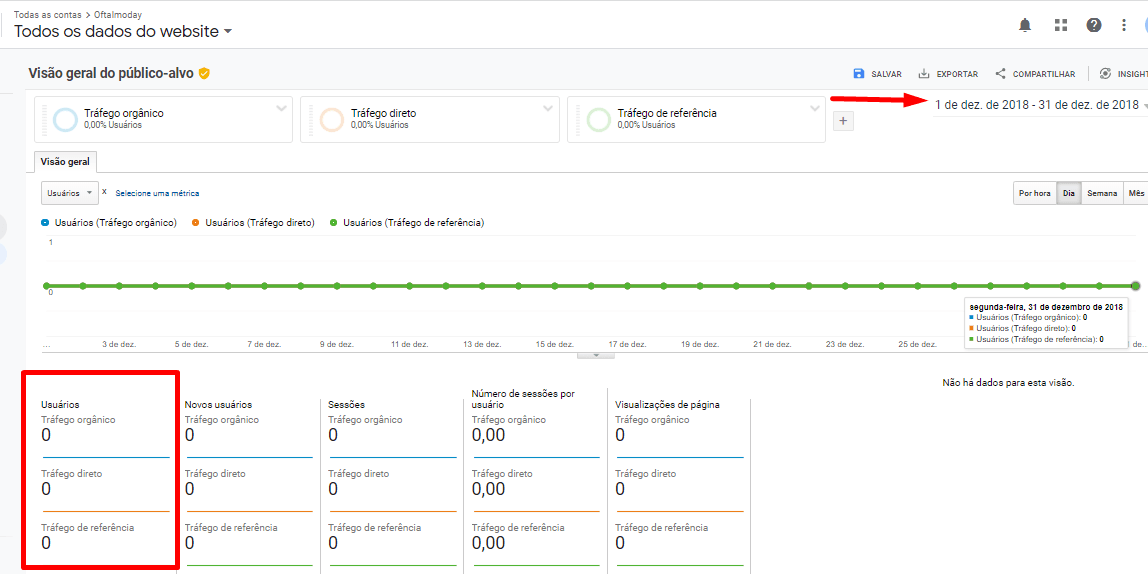Open the notifications bell
Viewport: 1148px width, 574px height.
(1025, 25)
